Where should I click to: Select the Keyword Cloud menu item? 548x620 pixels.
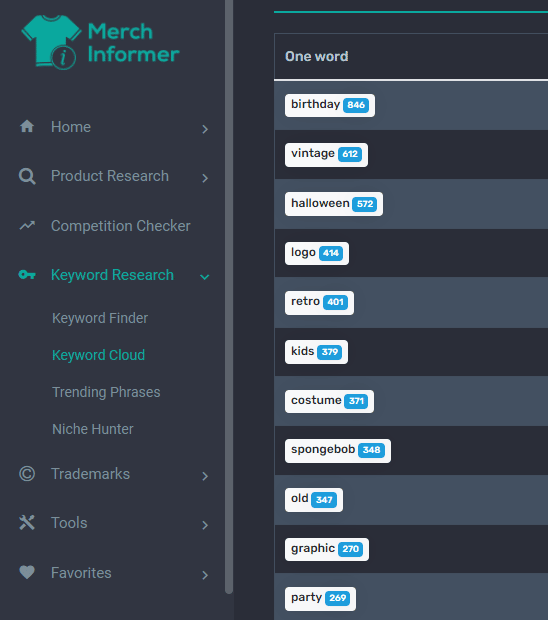[98, 355]
